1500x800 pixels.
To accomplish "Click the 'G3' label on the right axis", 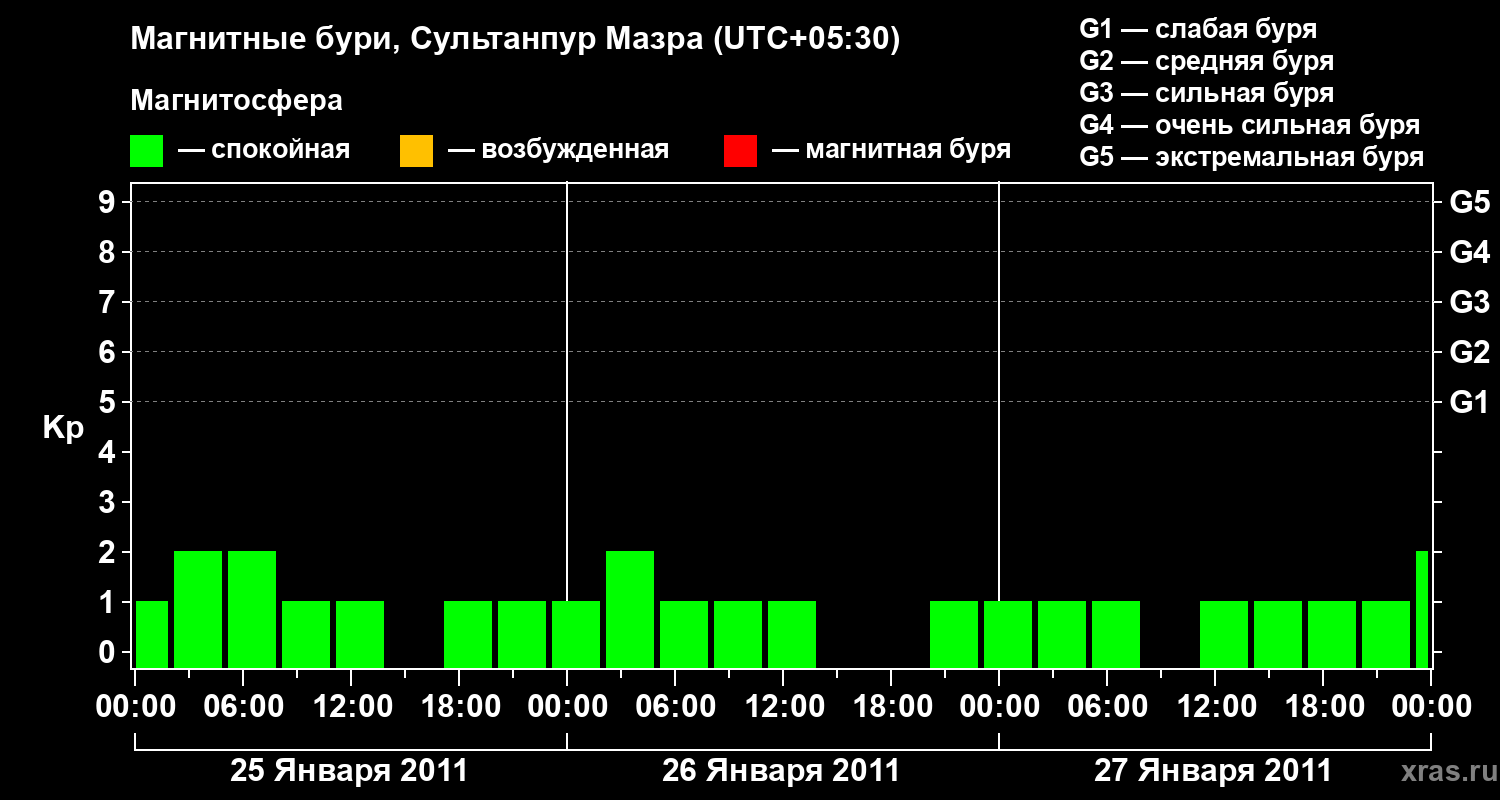I will 1469,302.
